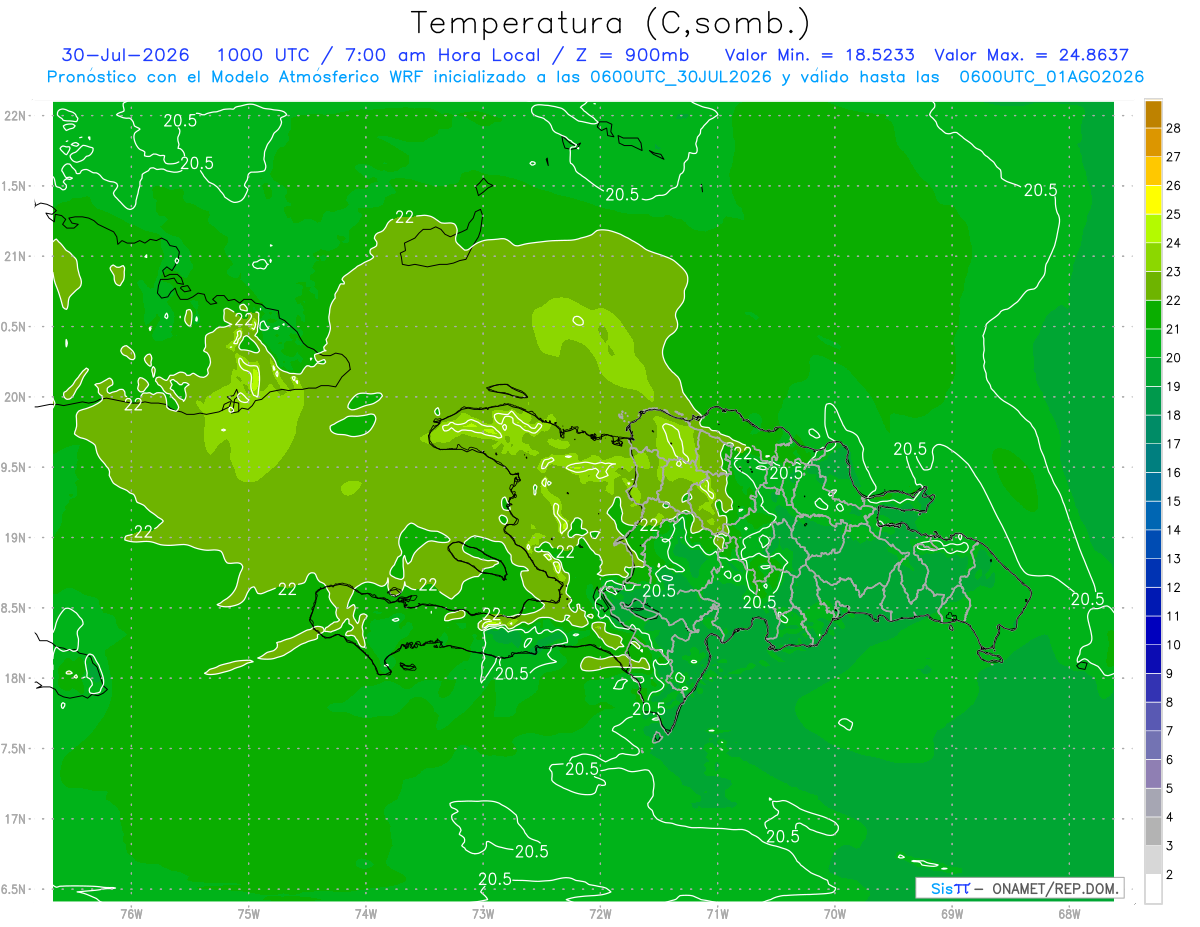The height and width of the screenshot is (927, 1200).
Task: Click the colorbar label '7'
Action: click(1170, 731)
